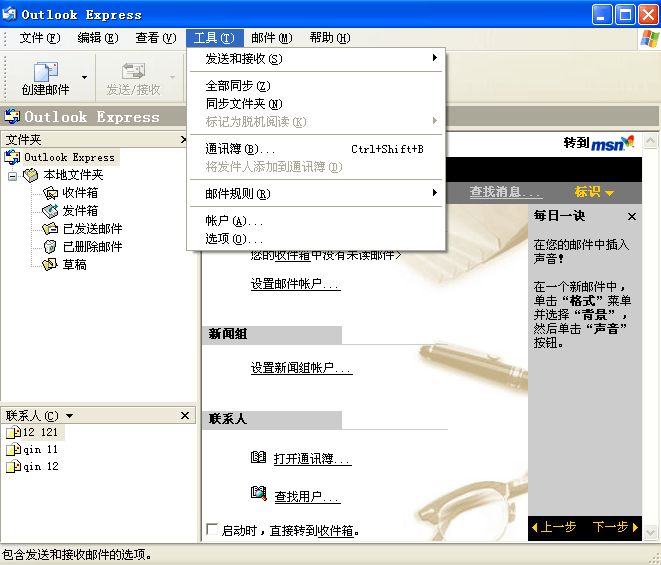
Task: Click the Outlook Express icon in banner
Action: point(12,116)
